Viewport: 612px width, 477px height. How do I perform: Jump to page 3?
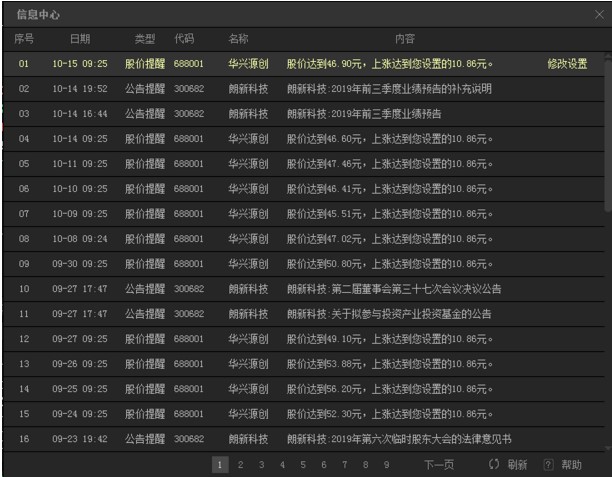point(262,465)
